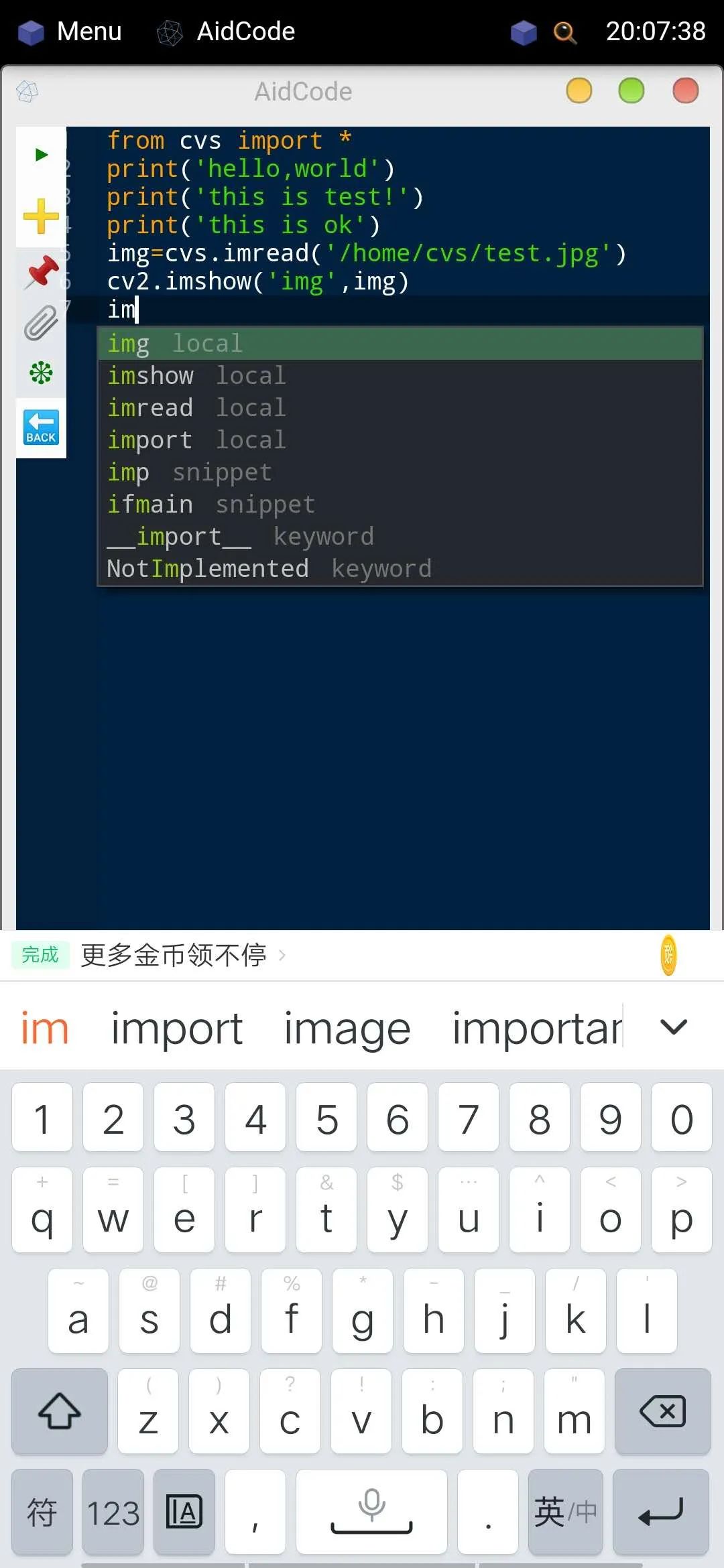This screenshot has height=1568, width=724.
Task: Open the 更多金币领不停 link
Action: 174,955
